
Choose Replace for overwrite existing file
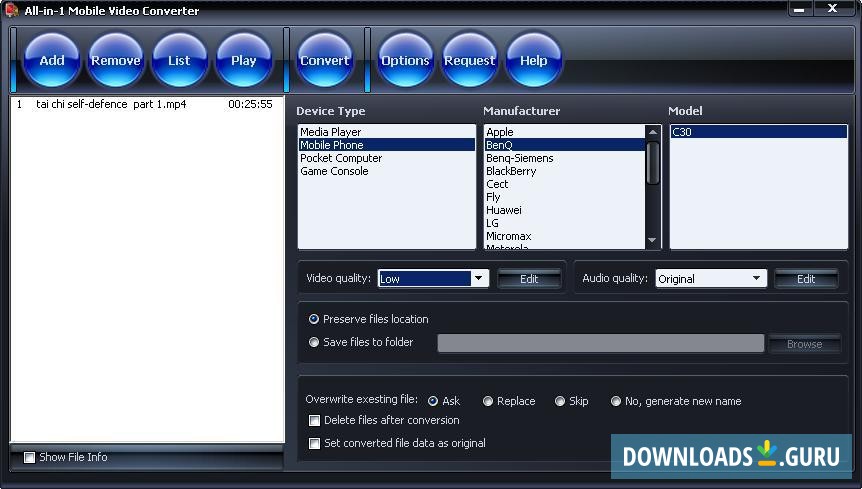(x=488, y=401)
